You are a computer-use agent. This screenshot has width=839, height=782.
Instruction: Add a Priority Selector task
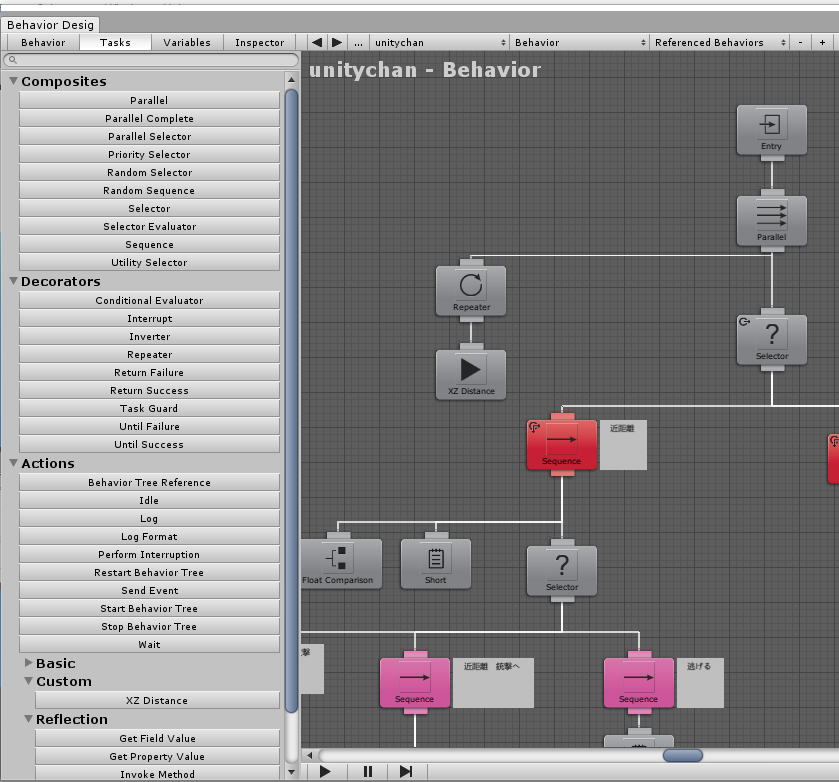(x=149, y=154)
